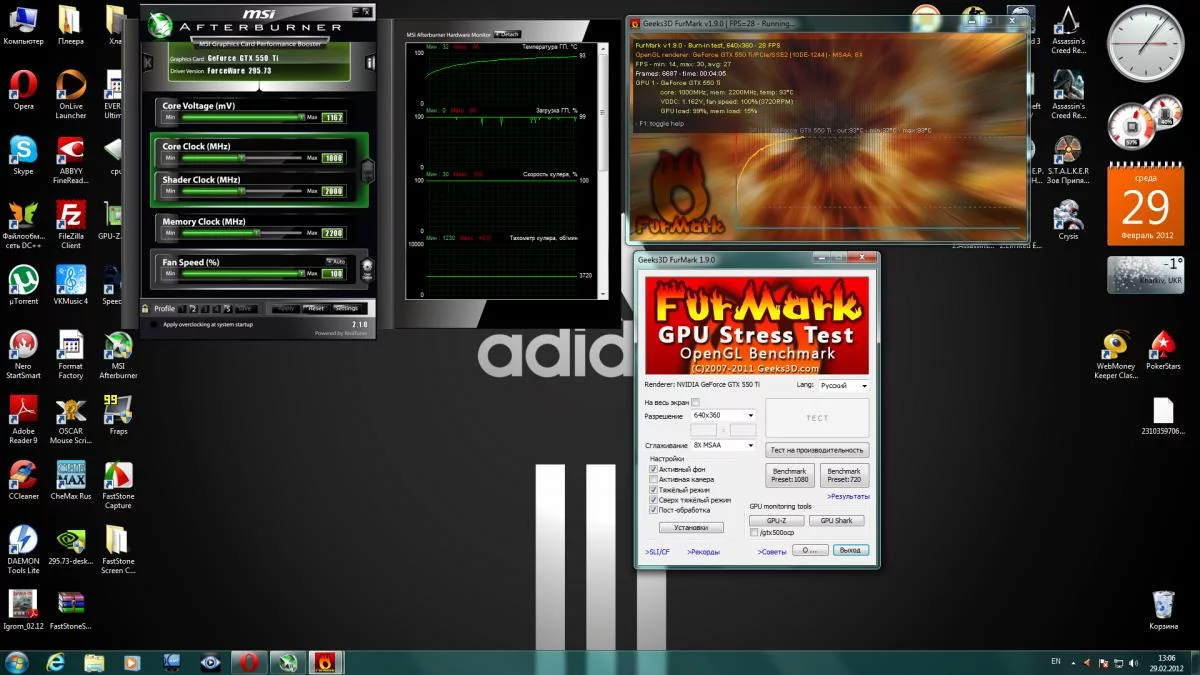The height and width of the screenshot is (675, 1200).
Task: Open DAEMON Tools Lite shortcut
Action: (x=23, y=550)
